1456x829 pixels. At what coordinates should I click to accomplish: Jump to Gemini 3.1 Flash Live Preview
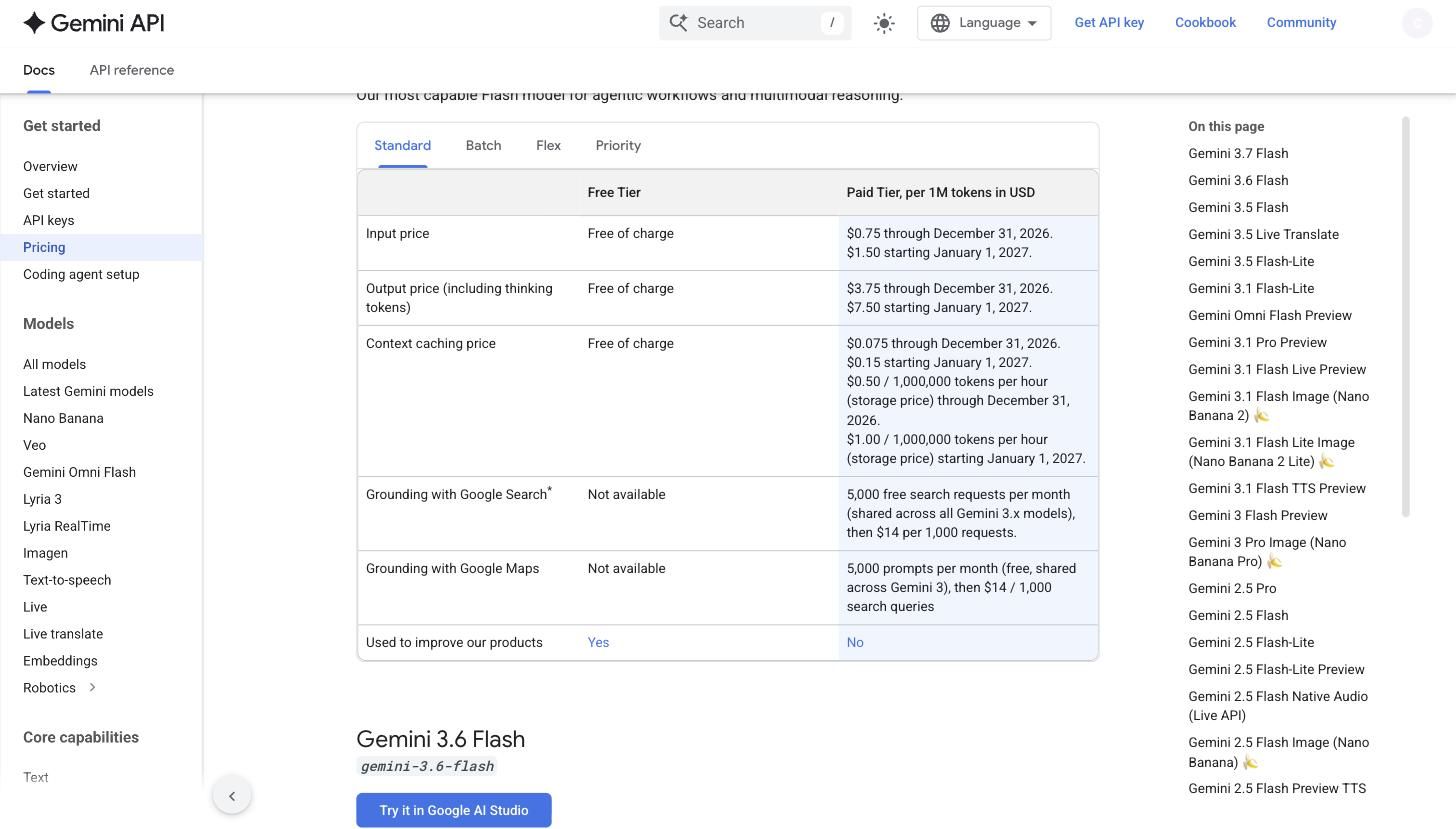coord(1277,369)
